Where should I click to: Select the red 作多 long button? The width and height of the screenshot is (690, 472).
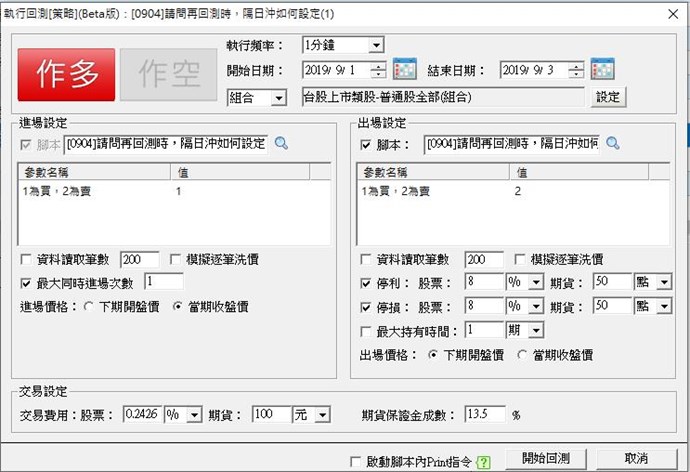pyautogui.click(x=66, y=74)
